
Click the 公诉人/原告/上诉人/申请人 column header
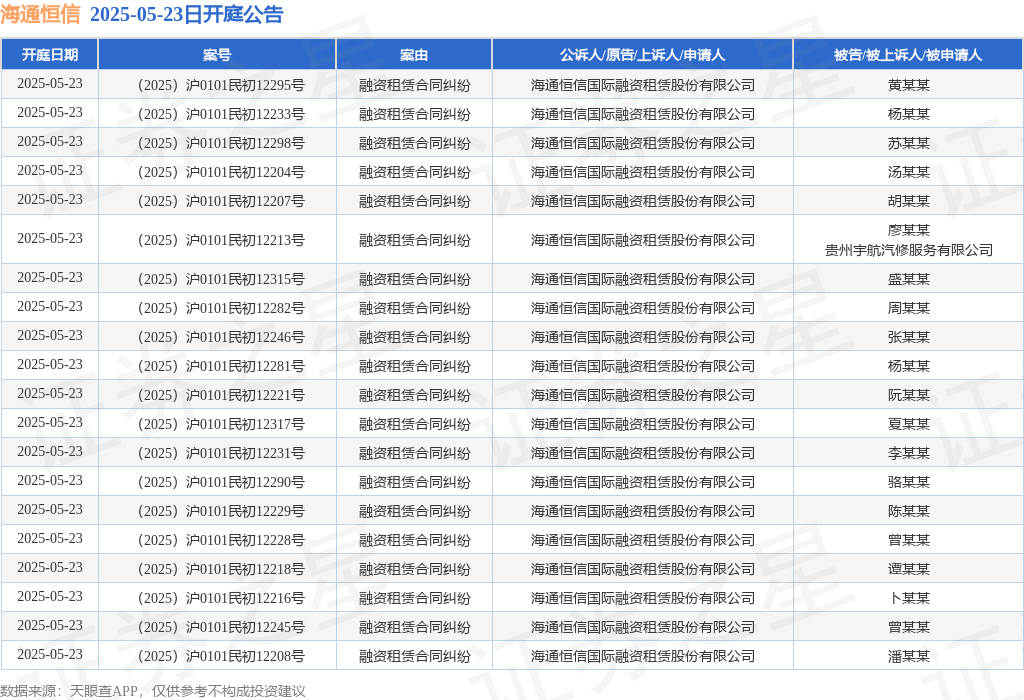643,55
